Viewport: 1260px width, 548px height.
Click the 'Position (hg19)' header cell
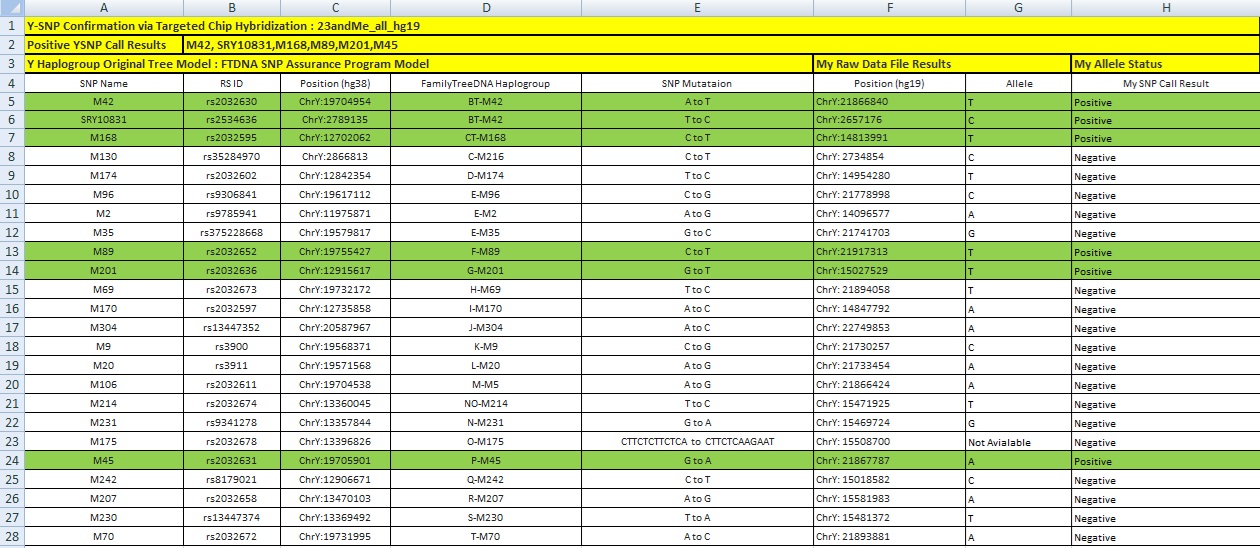[x=889, y=83]
